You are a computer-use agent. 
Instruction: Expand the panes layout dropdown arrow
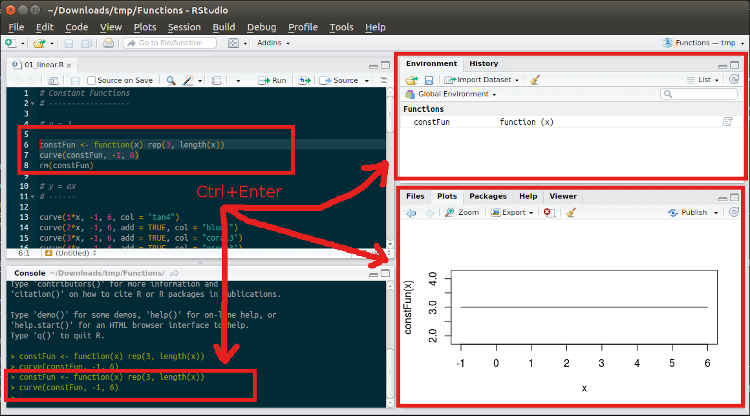[245, 44]
